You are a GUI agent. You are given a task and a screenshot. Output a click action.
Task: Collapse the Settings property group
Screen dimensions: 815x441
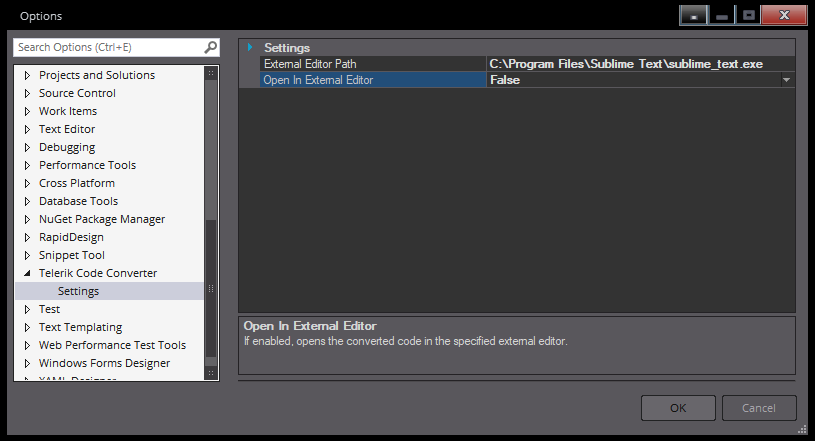click(x=249, y=47)
